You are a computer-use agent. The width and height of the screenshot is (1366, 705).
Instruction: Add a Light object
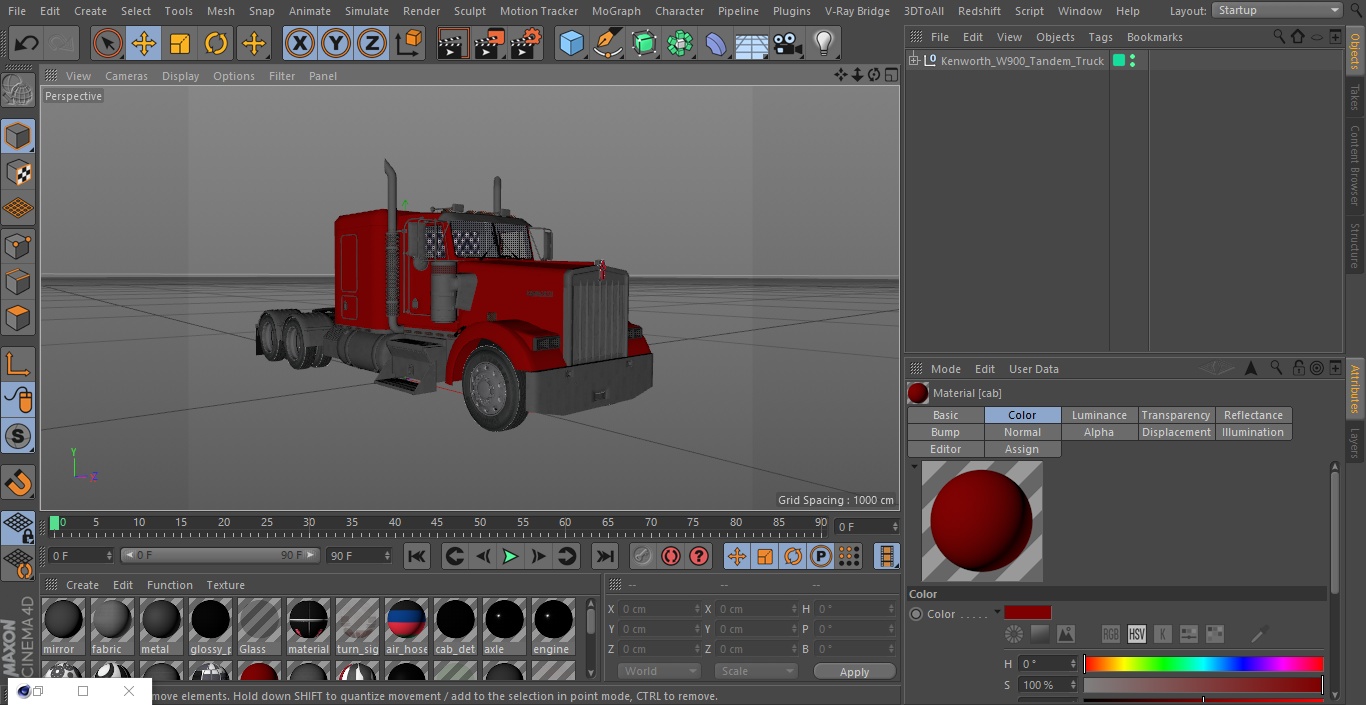(x=824, y=43)
